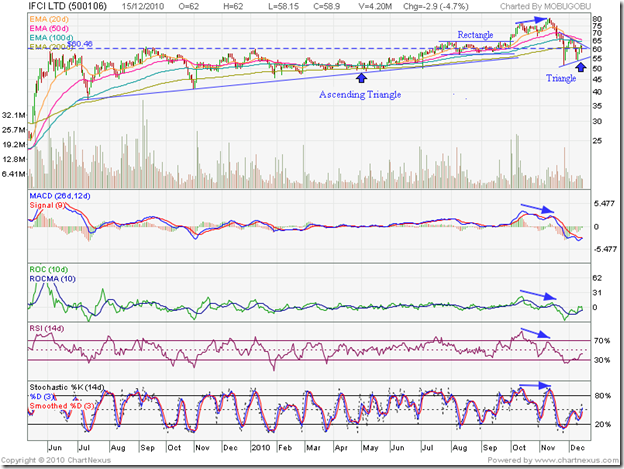The width and height of the screenshot is (624, 469).
Task: Click the ROCMA (10) legend label
Action: point(53,278)
